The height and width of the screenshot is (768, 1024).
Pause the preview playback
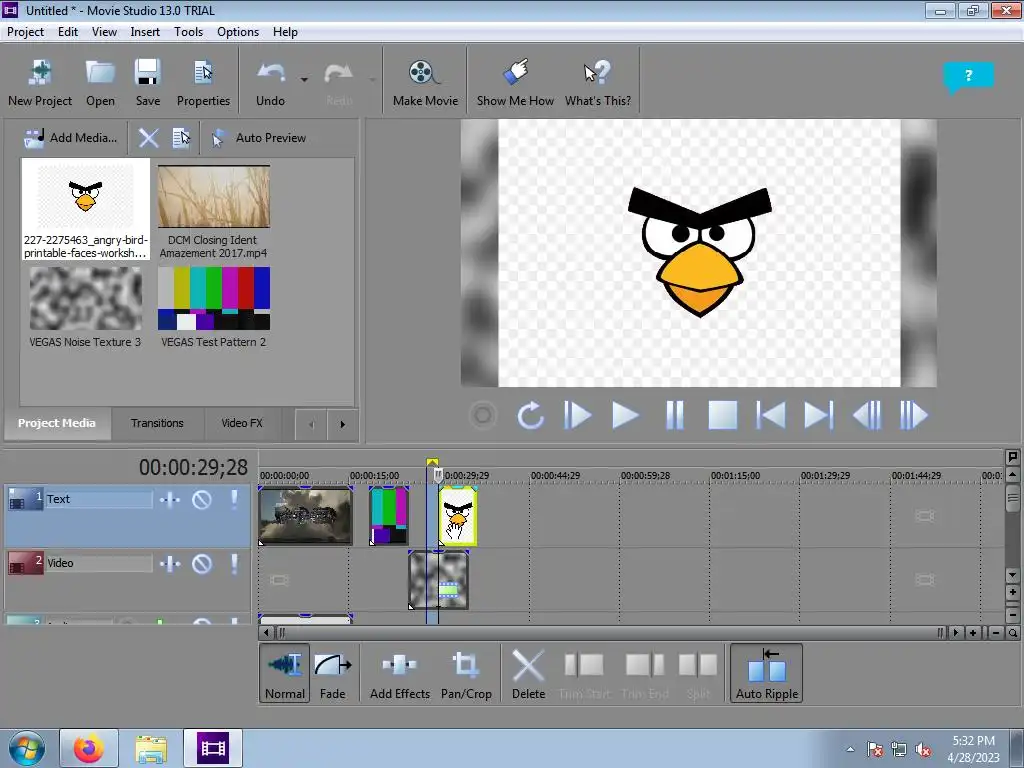pos(675,415)
